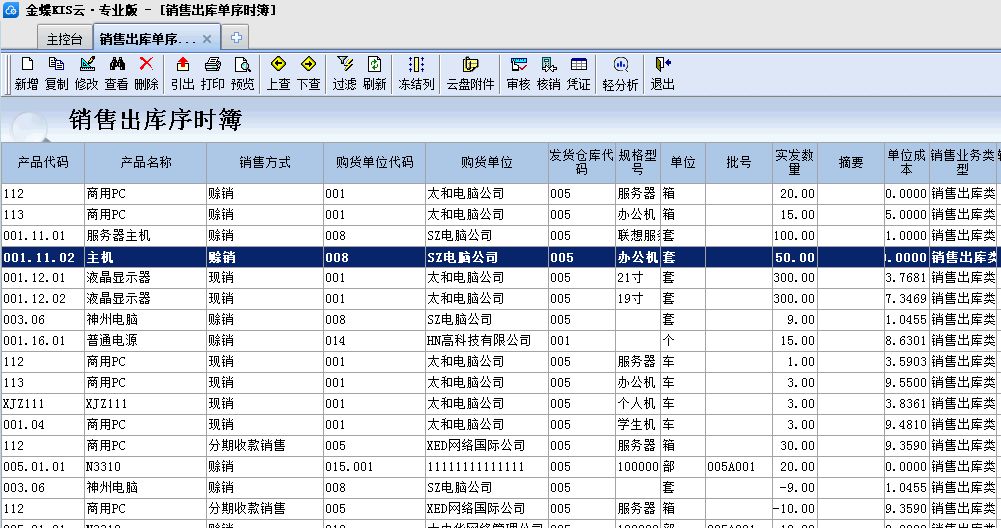The width and height of the screenshot is (1001, 528).
Task: Click the 规格型号 column header
Action: (x=638, y=163)
